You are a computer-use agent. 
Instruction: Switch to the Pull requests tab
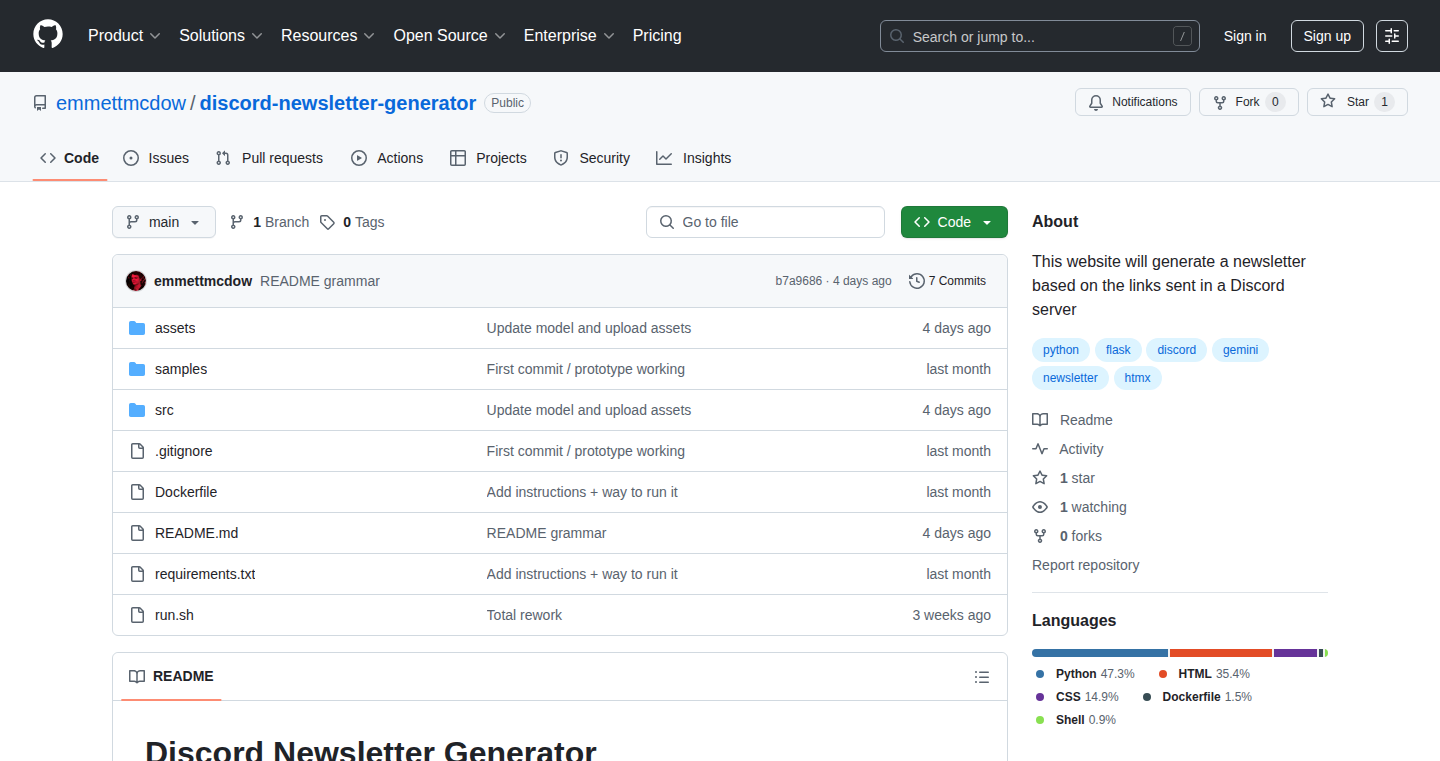[x=269, y=158]
